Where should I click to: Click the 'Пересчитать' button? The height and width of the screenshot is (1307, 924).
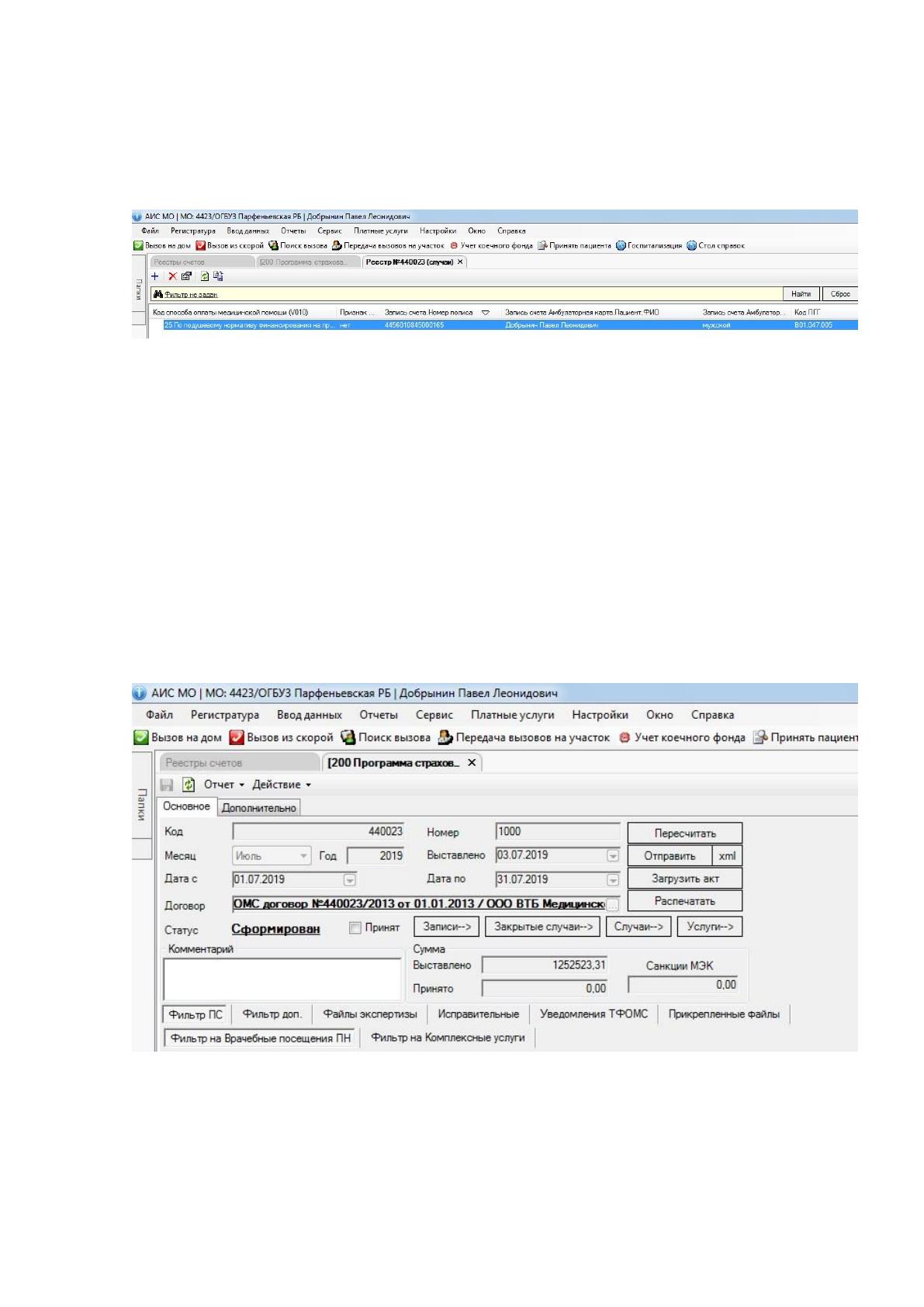tap(685, 834)
